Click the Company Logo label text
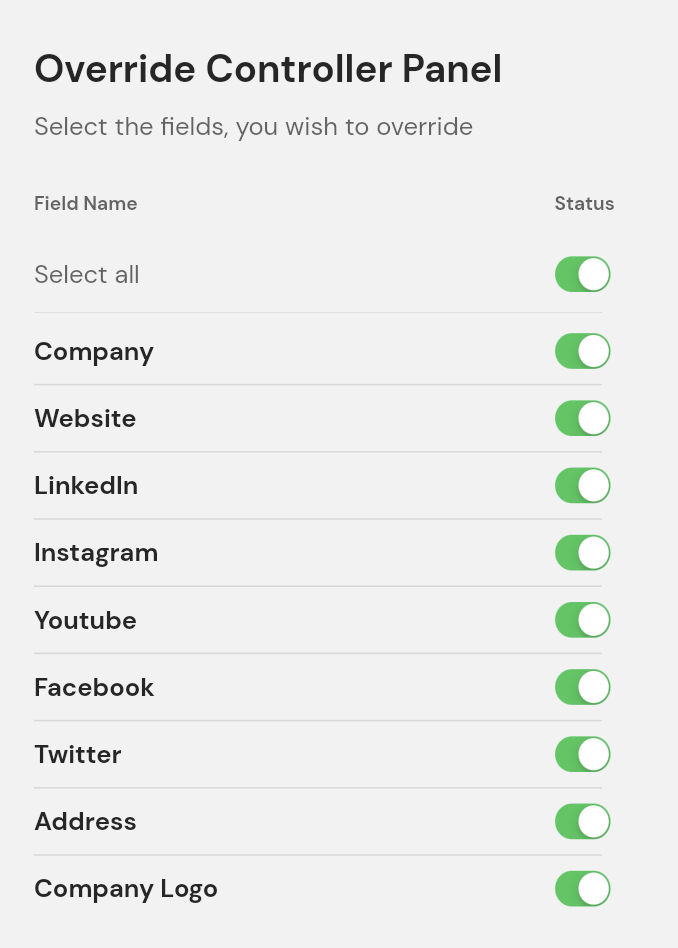This screenshot has height=948, width=678. pos(126,889)
